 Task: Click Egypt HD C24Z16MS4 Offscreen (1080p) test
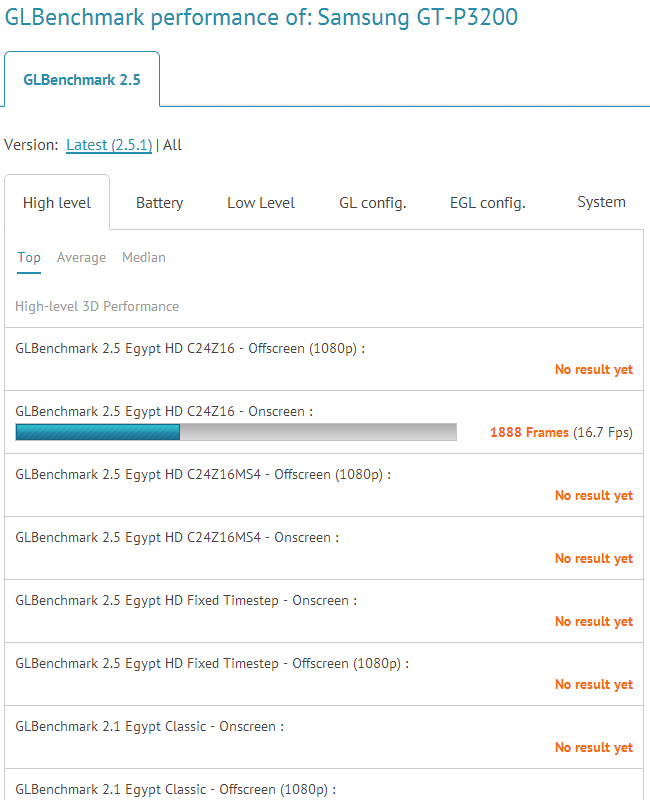tap(203, 475)
